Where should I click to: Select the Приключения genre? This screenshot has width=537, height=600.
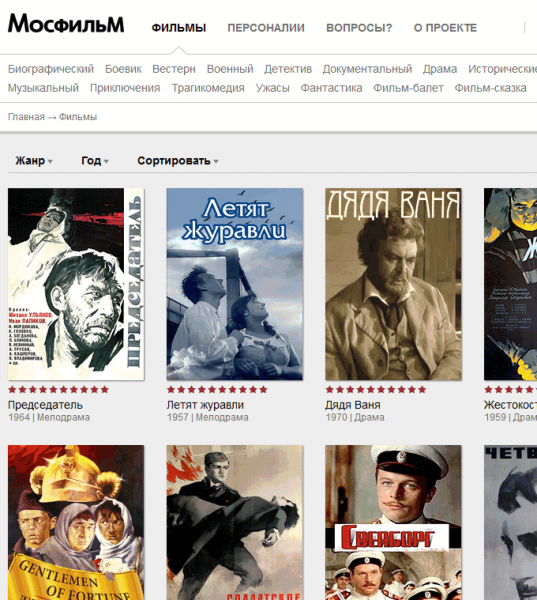[x=125, y=88]
